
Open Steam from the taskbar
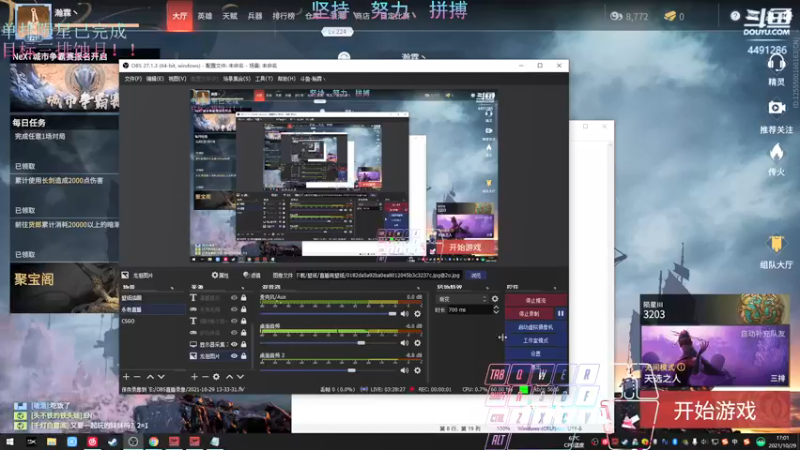click(112, 441)
